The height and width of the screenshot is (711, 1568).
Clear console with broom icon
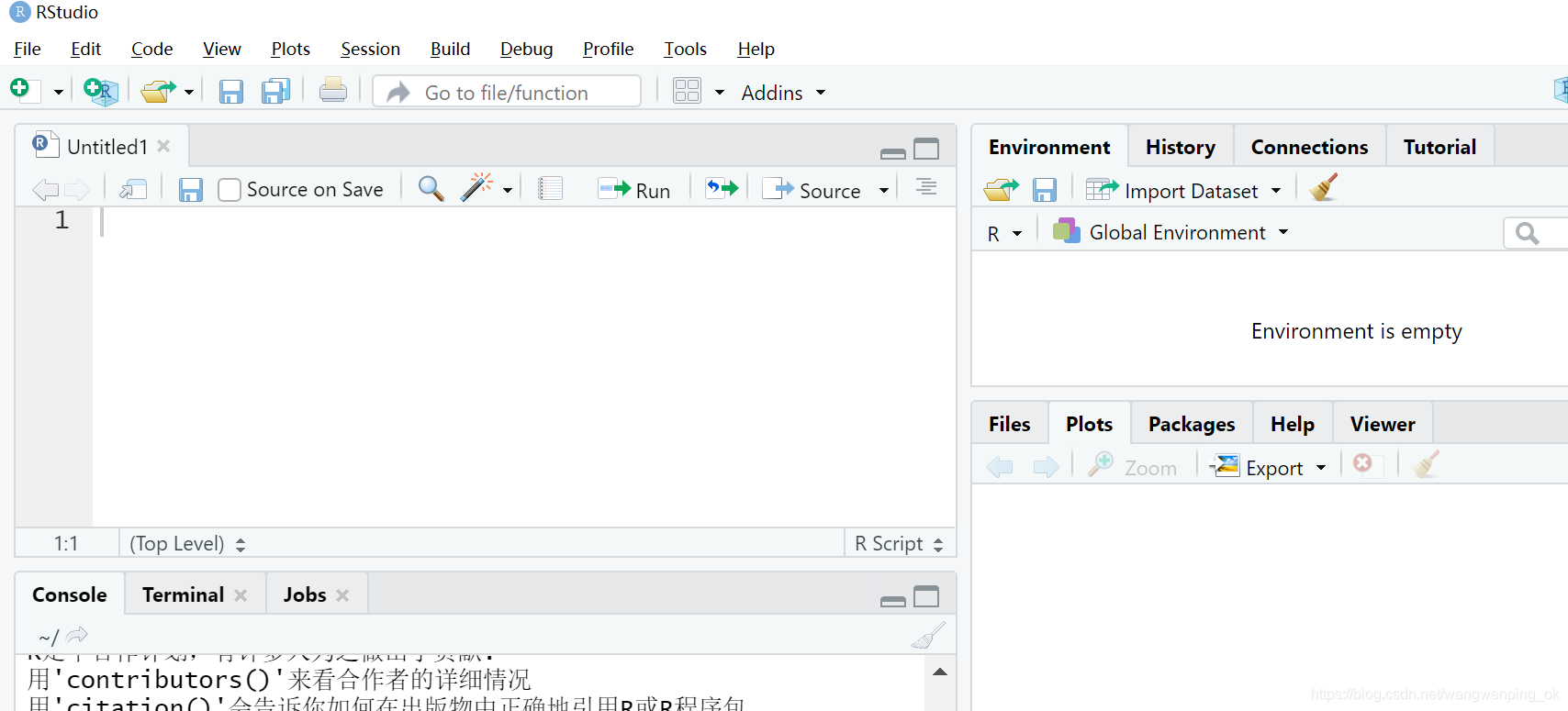(x=927, y=636)
